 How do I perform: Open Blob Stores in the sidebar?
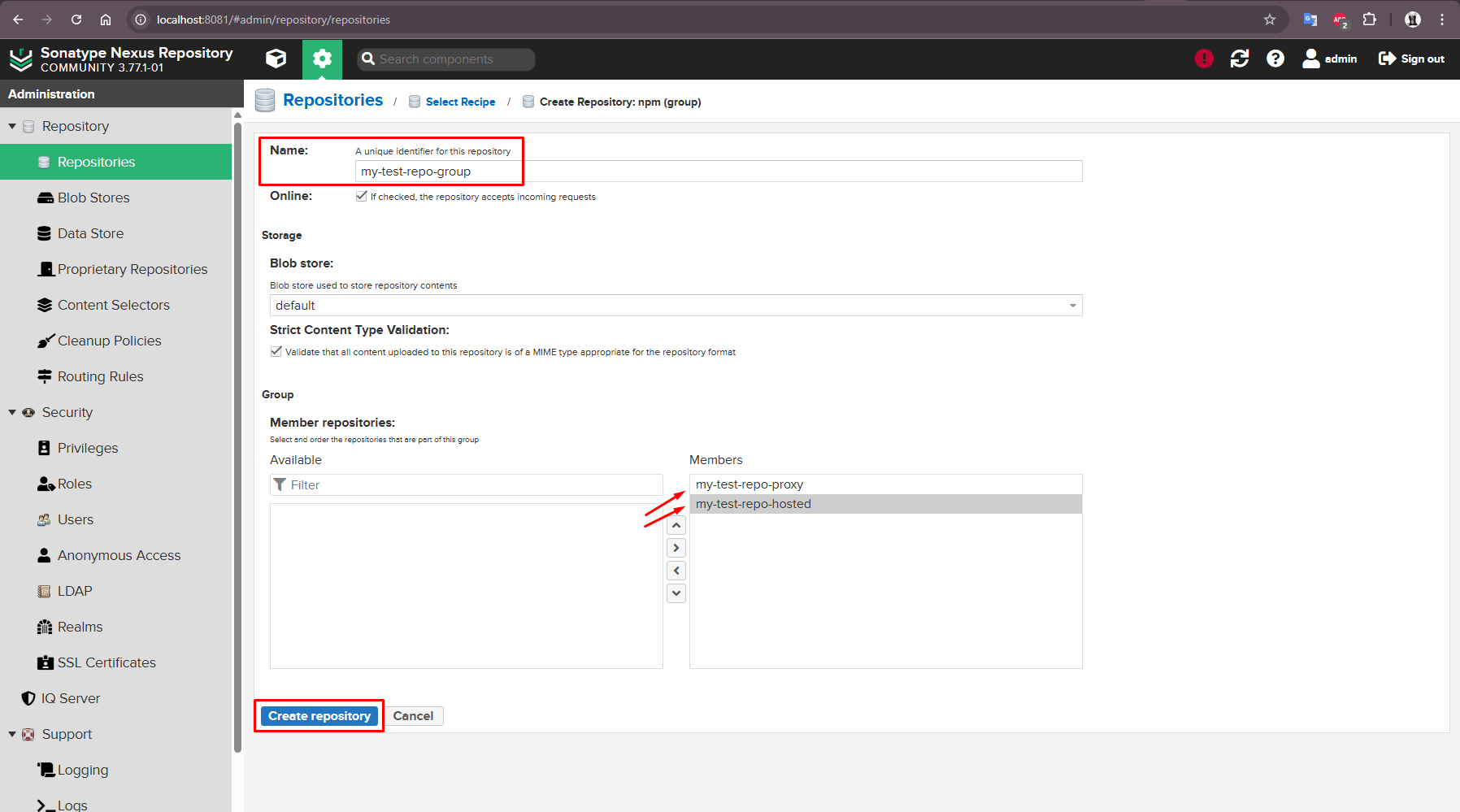click(93, 198)
